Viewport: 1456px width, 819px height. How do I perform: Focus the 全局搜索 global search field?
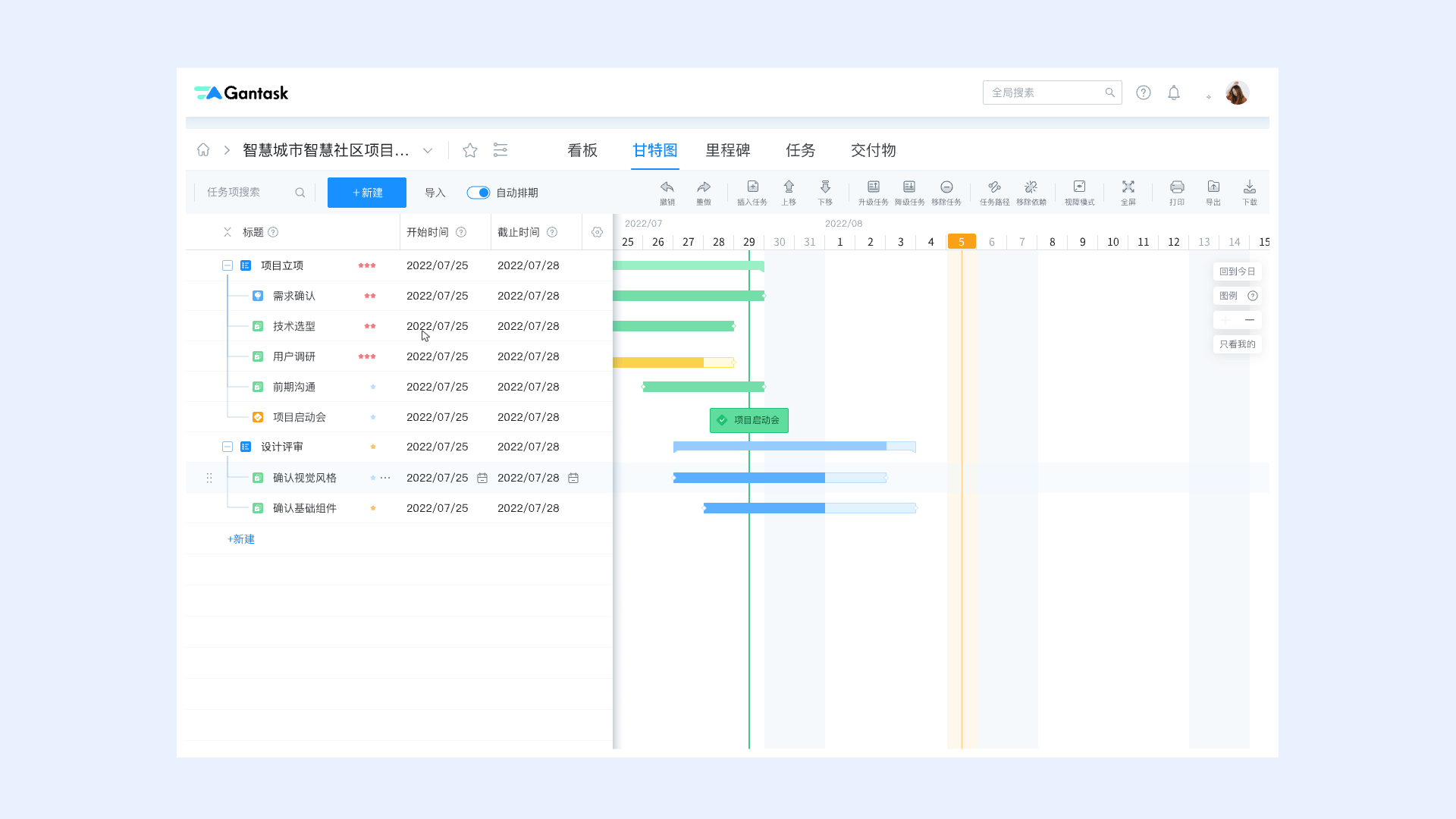pos(1053,93)
